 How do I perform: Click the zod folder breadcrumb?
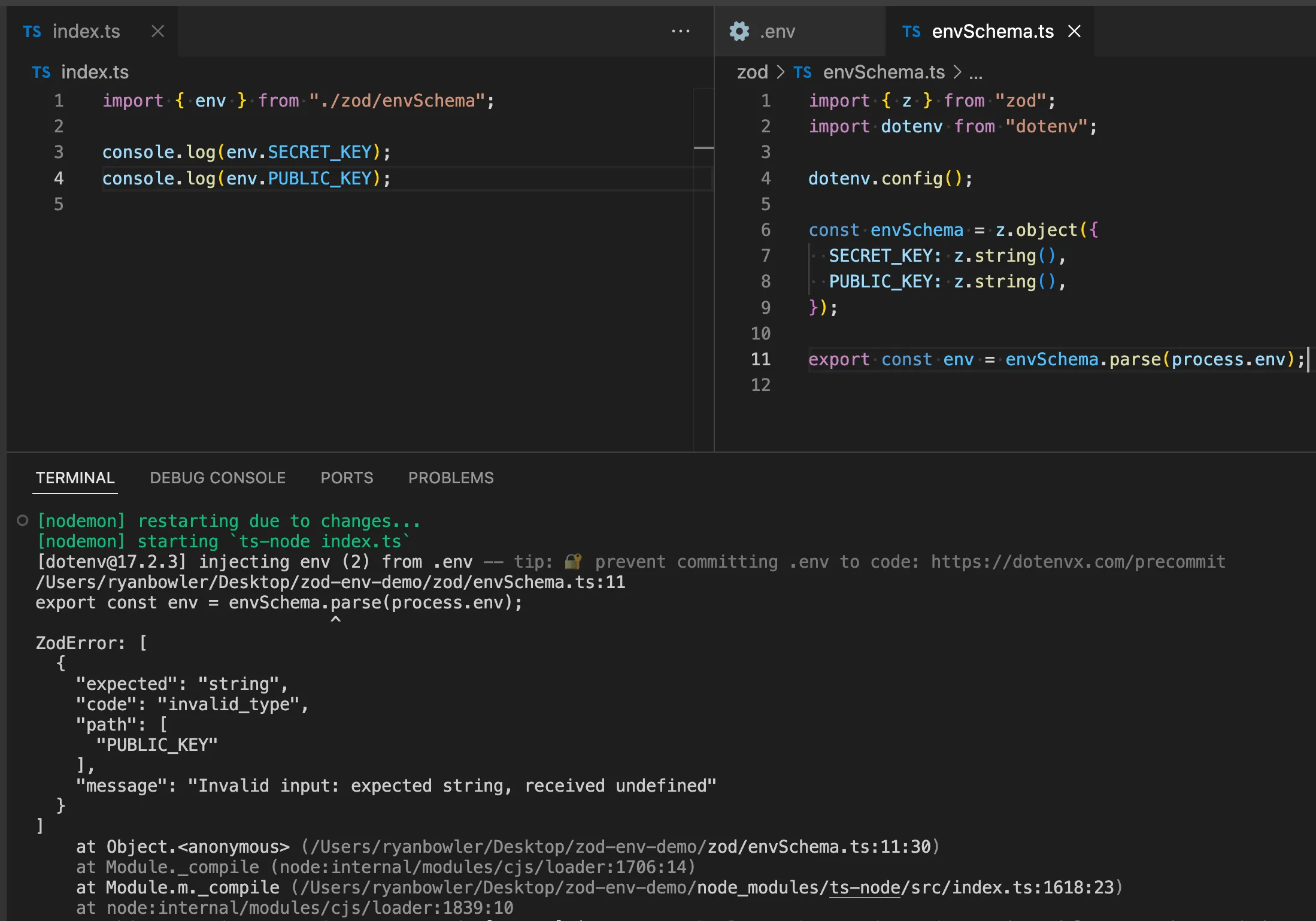752,72
